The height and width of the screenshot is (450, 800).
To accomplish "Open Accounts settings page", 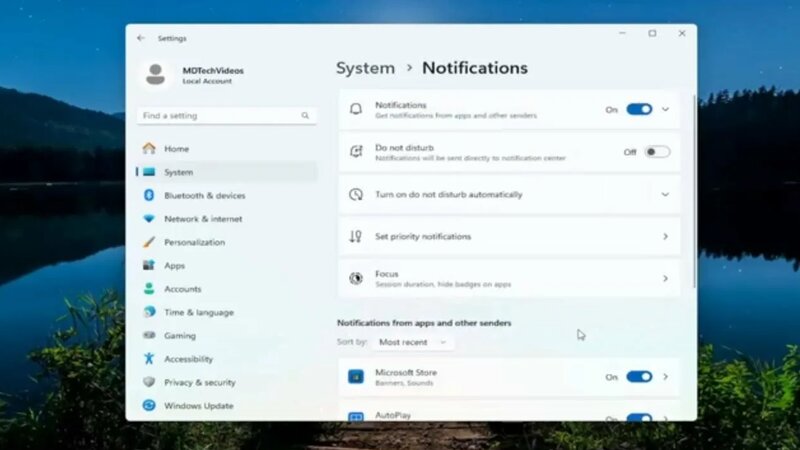I will click(x=227, y=289).
